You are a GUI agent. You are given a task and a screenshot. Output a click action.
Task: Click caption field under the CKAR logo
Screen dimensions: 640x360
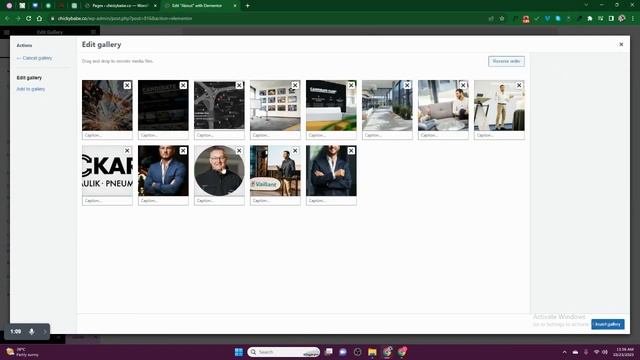(x=107, y=201)
